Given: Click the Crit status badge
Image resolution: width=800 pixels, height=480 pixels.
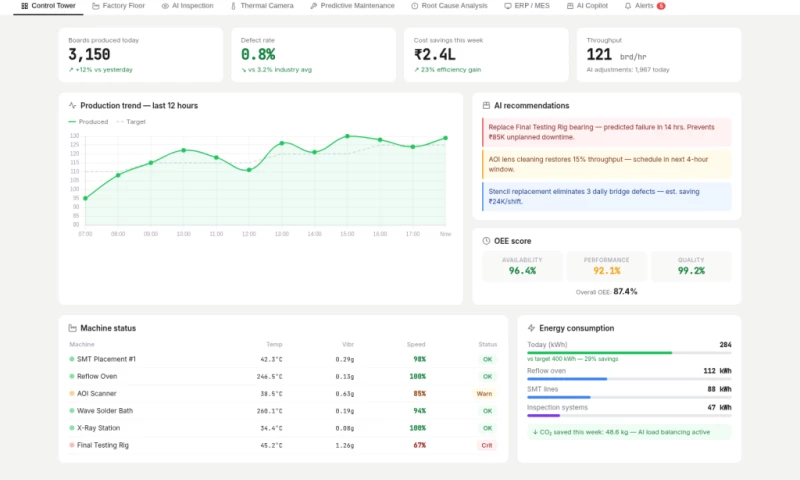Looking at the screenshot, I should tap(487, 445).
